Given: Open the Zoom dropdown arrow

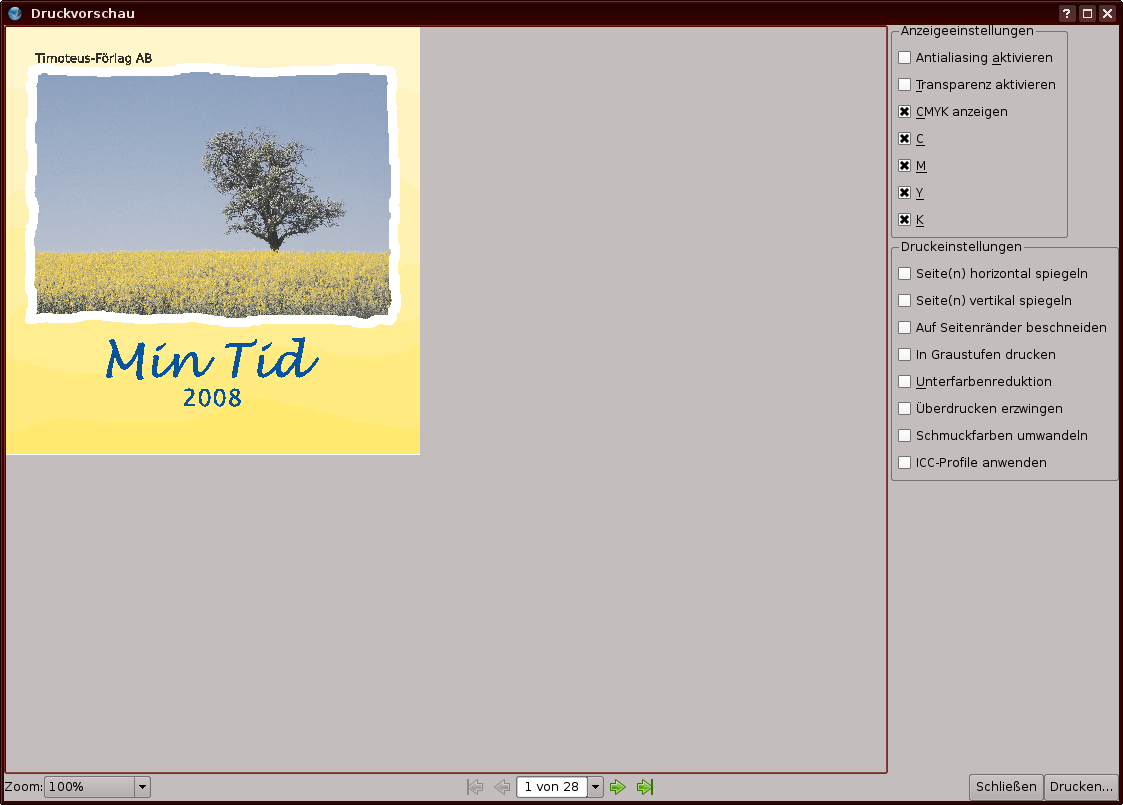Looking at the screenshot, I should click(142, 787).
